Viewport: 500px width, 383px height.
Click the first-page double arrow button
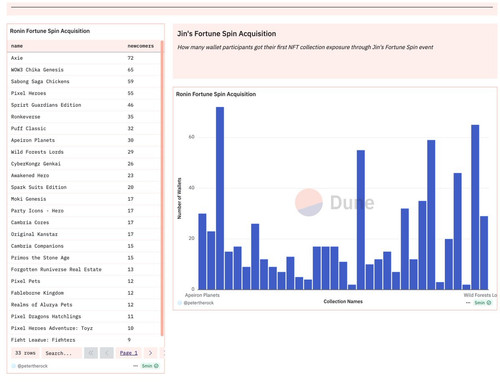tap(91, 353)
